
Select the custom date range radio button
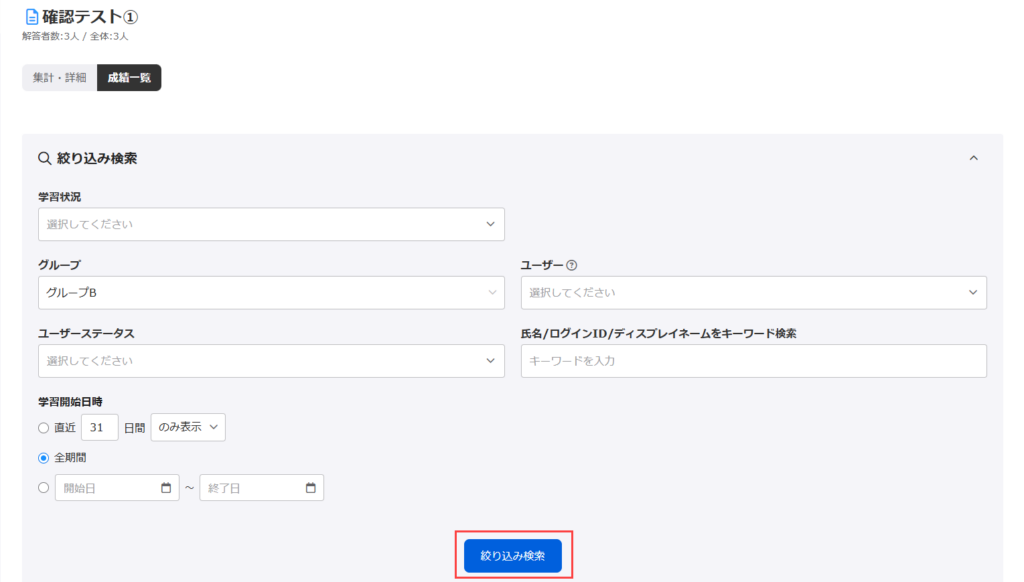pyautogui.click(x=44, y=487)
